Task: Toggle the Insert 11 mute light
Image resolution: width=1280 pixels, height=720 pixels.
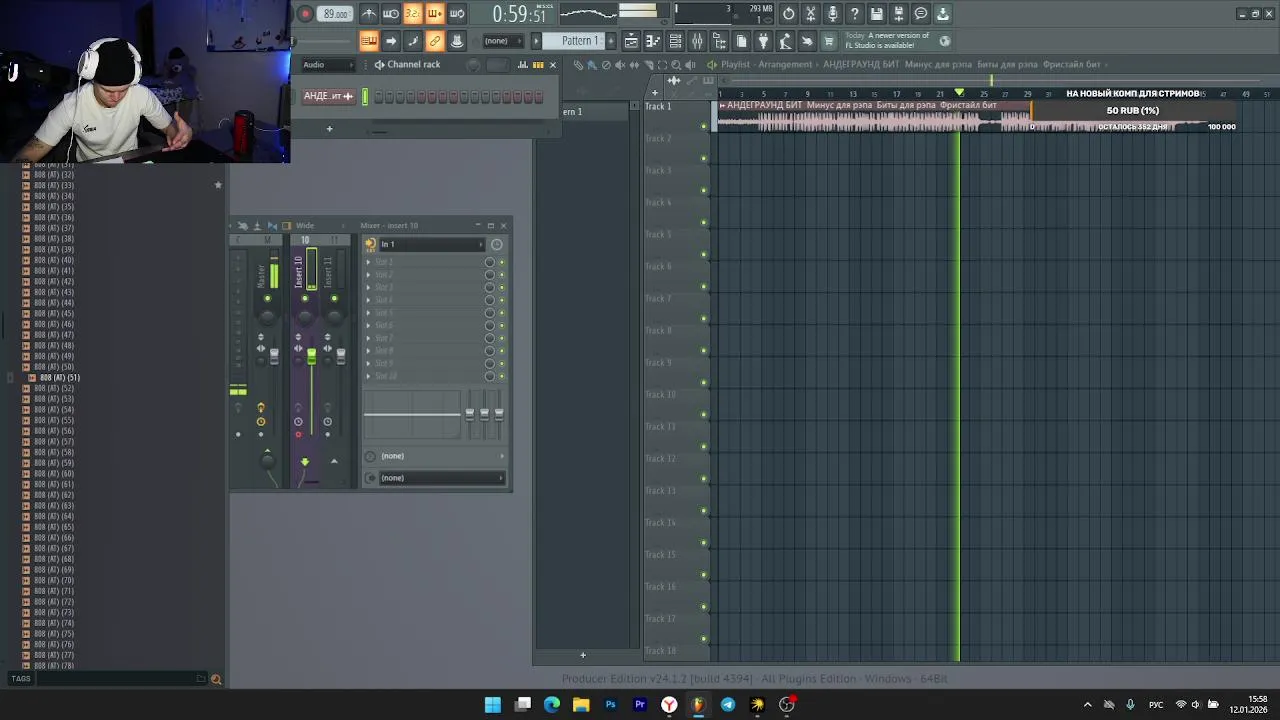Action: click(x=334, y=298)
